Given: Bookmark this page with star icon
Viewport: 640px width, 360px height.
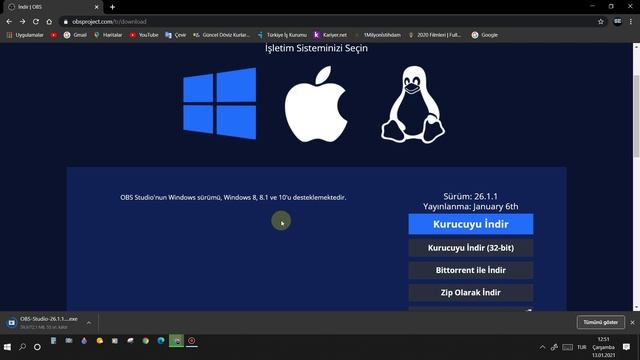Looking at the screenshot, I should click(600, 22).
